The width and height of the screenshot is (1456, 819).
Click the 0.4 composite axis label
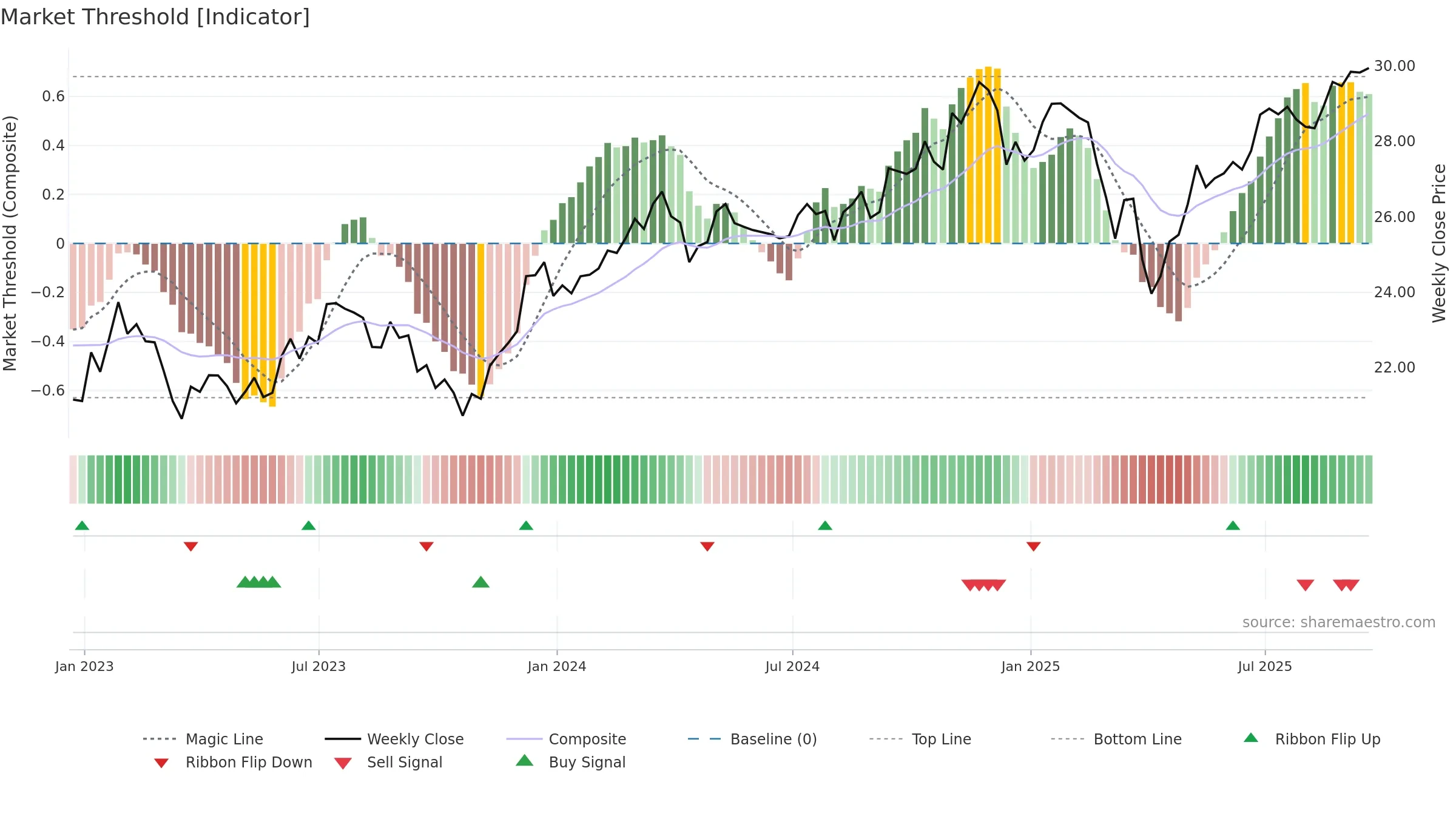53,146
